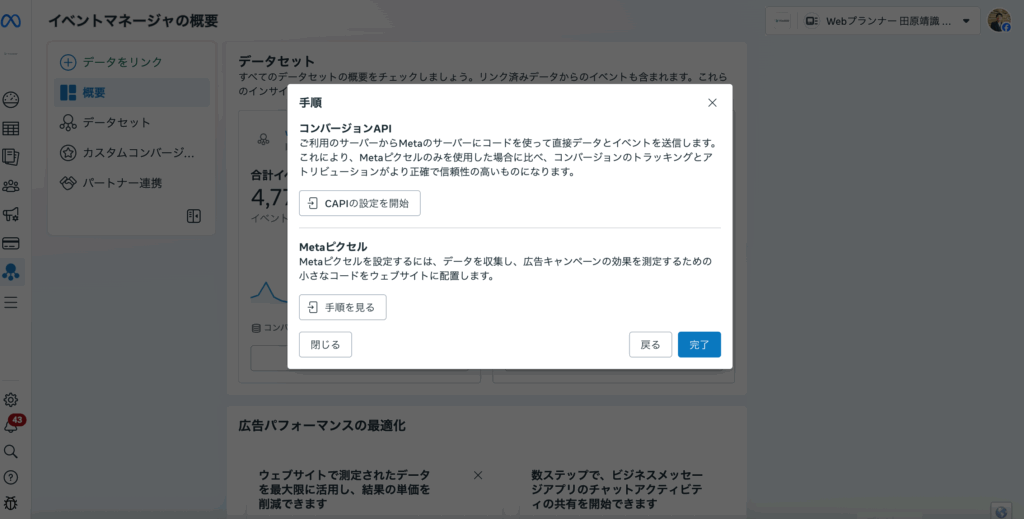Image resolution: width=1024 pixels, height=519 pixels.
Task: Click the search magnifier icon
Action: (12, 452)
